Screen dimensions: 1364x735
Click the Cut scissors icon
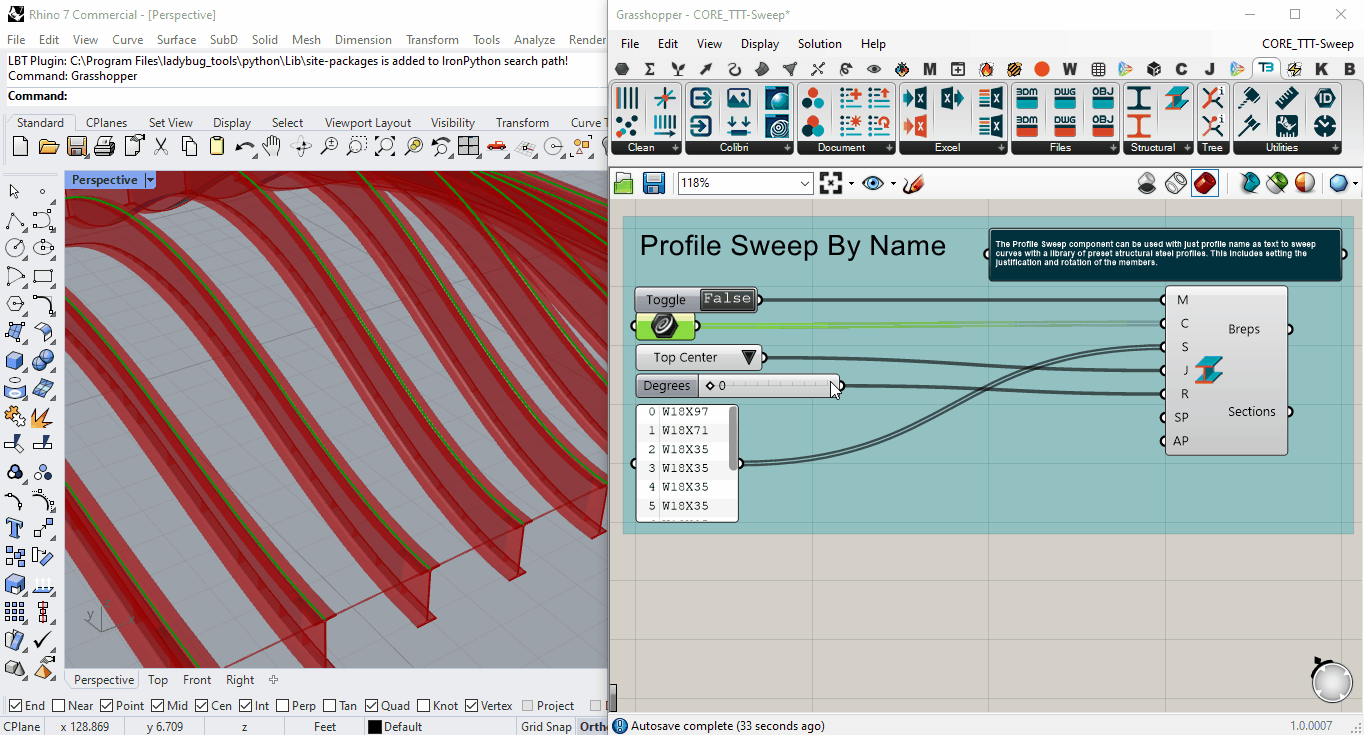click(x=161, y=147)
